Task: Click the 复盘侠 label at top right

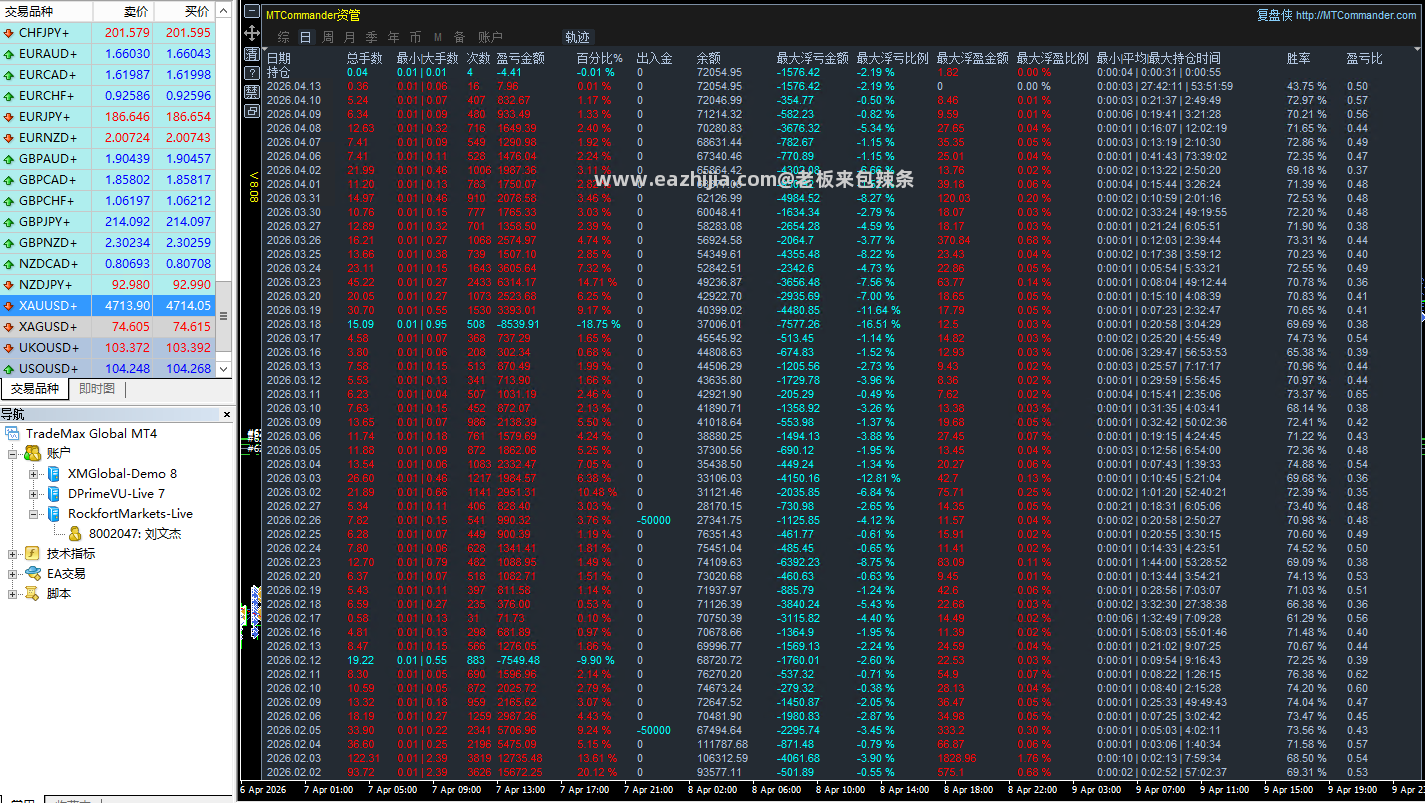Action: [1274, 15]
